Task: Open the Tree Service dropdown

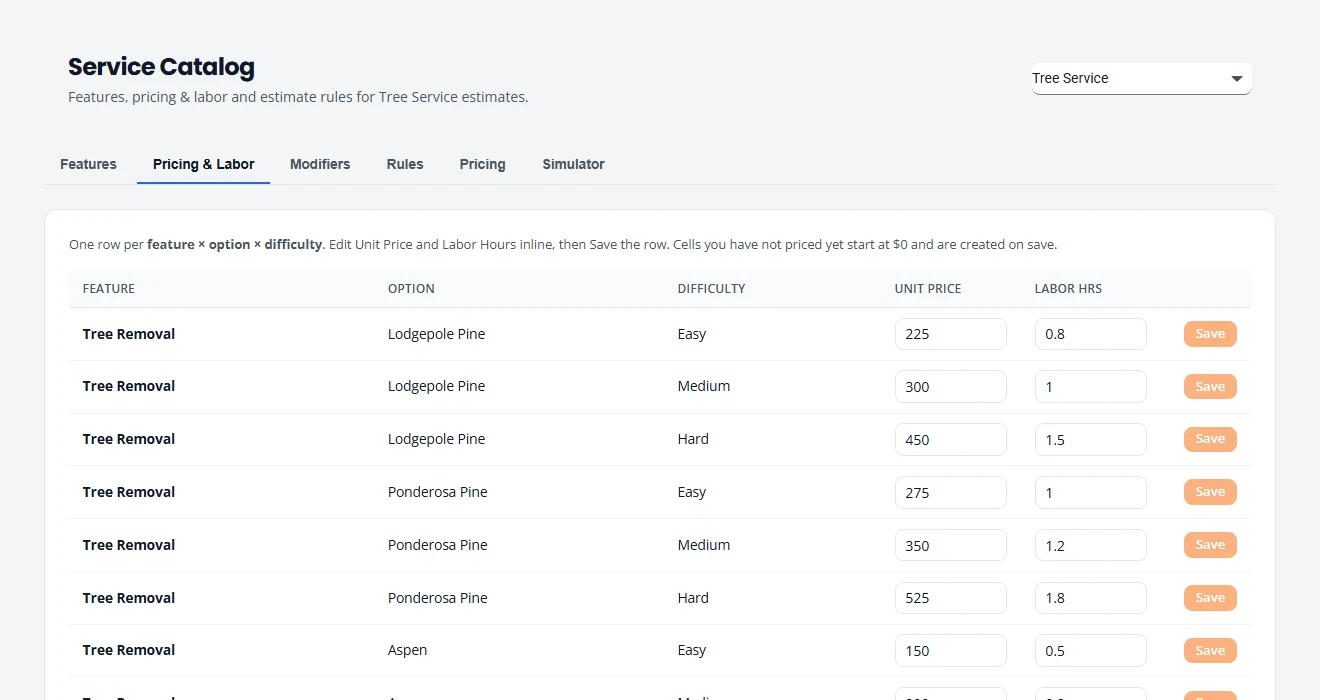Action: click(1141, 78)
